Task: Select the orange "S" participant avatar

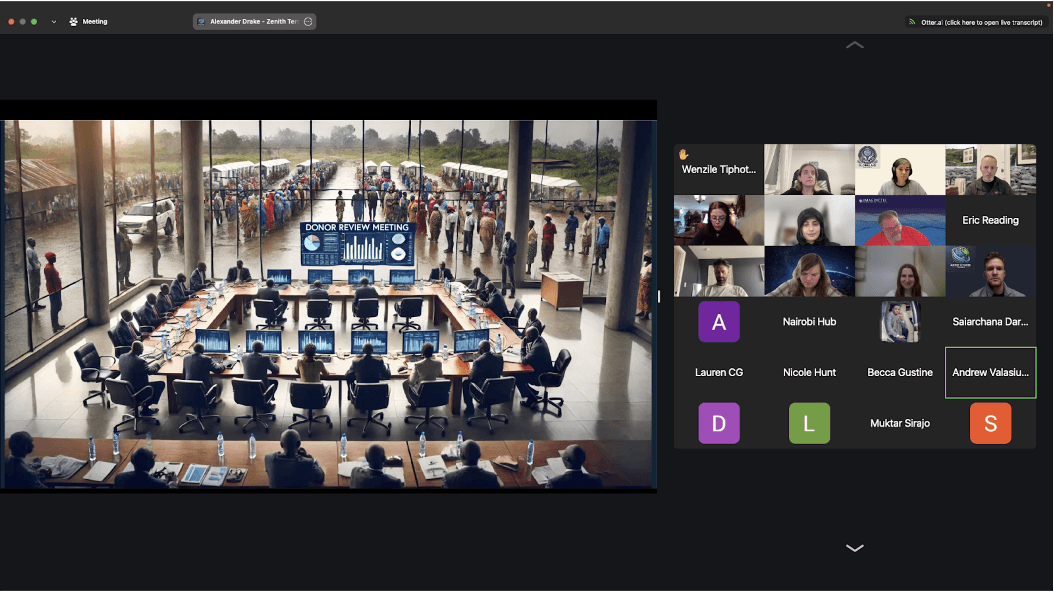Action: click(990, 423)
